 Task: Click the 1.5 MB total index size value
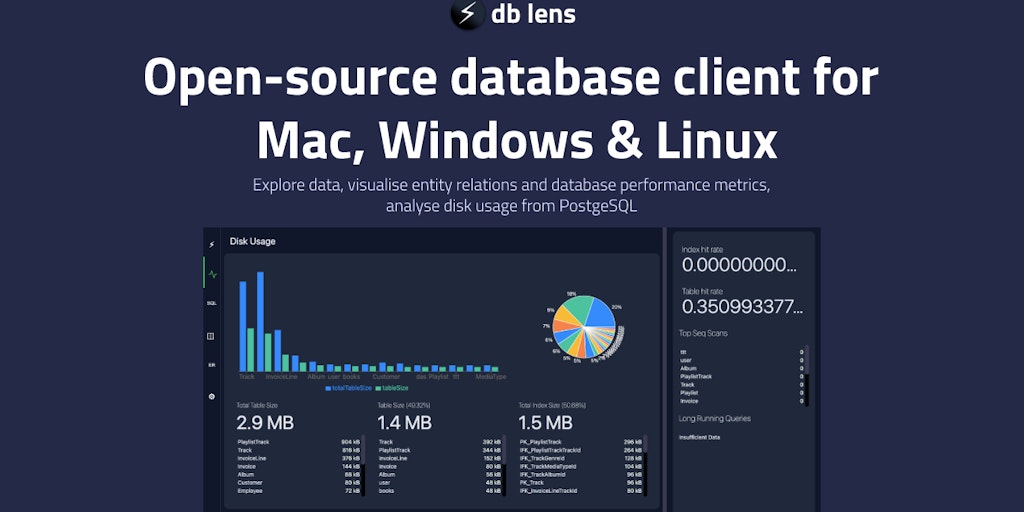point(545,423)
